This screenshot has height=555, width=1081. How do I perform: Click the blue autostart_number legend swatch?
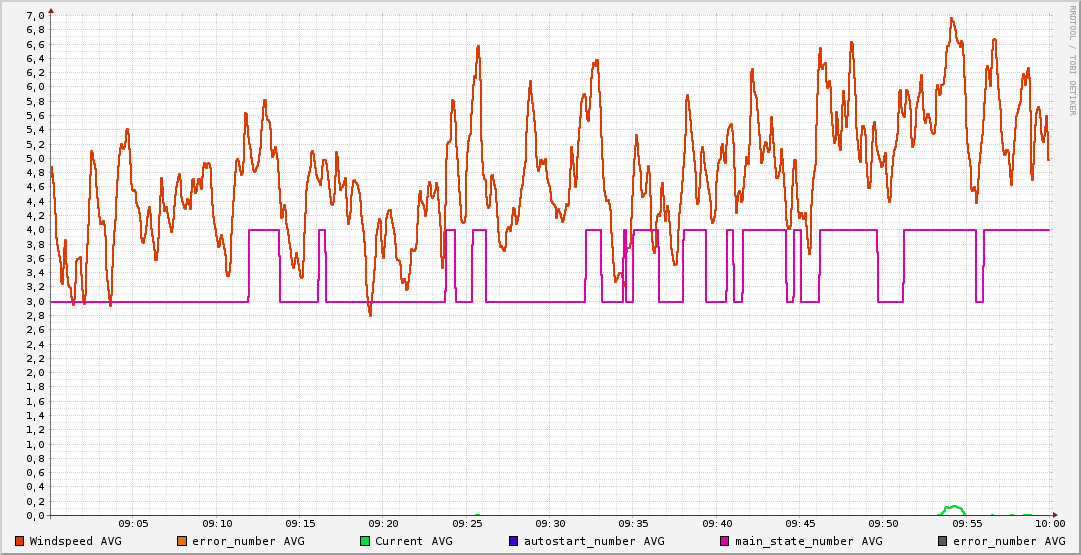514,541
